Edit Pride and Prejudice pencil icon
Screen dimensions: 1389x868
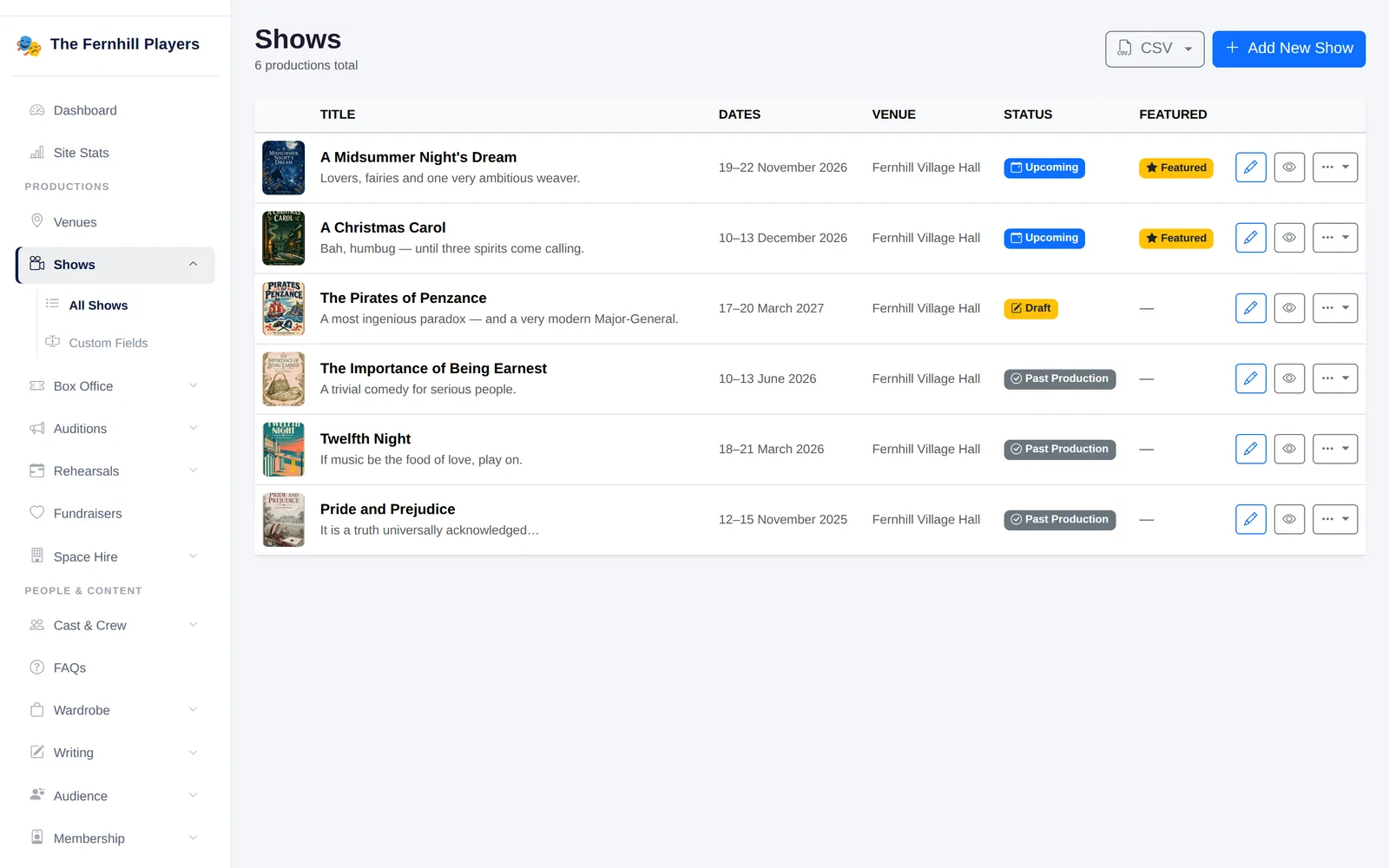[x=1250, y=519]
